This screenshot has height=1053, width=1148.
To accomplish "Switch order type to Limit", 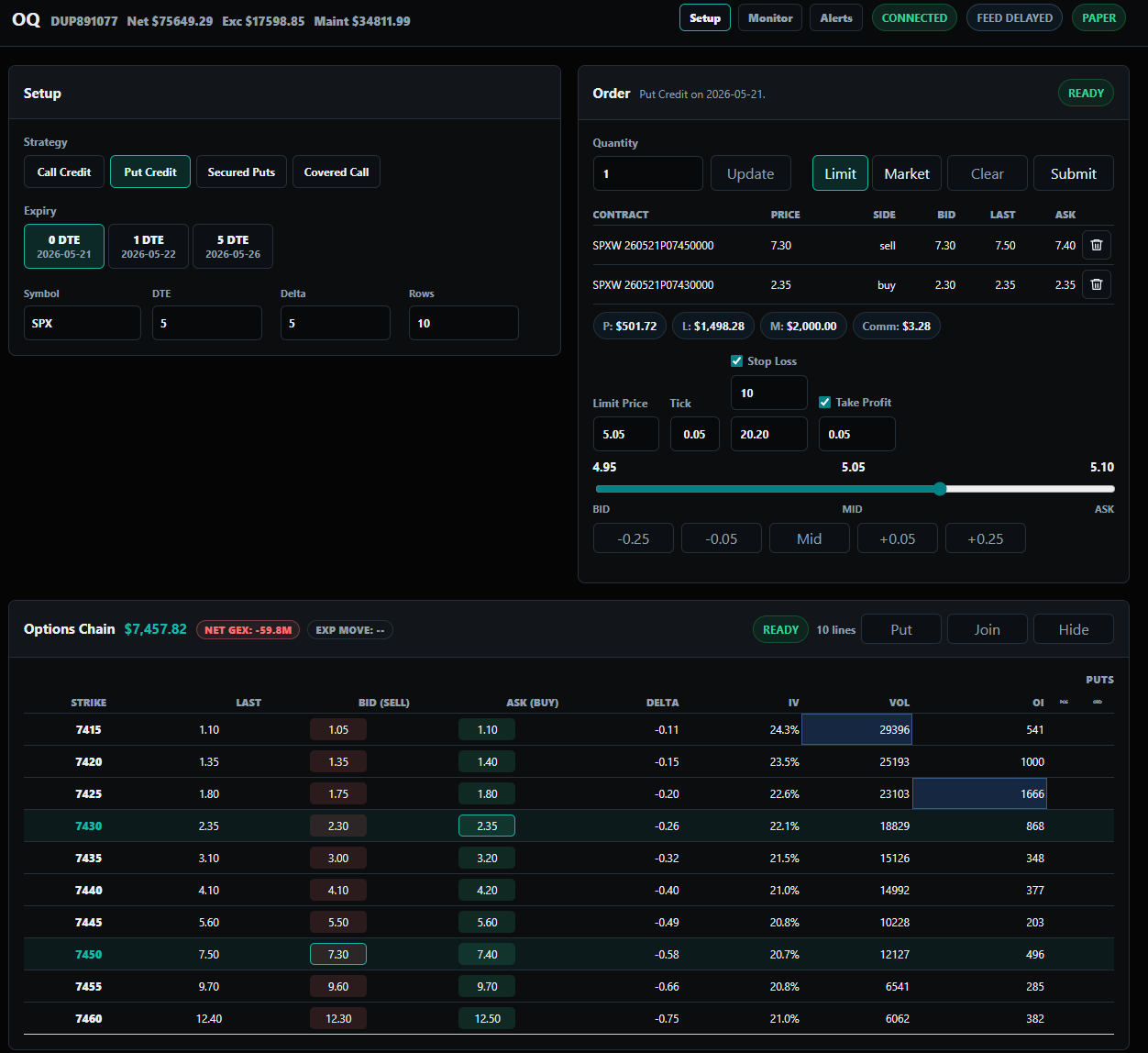I will 840,173.
